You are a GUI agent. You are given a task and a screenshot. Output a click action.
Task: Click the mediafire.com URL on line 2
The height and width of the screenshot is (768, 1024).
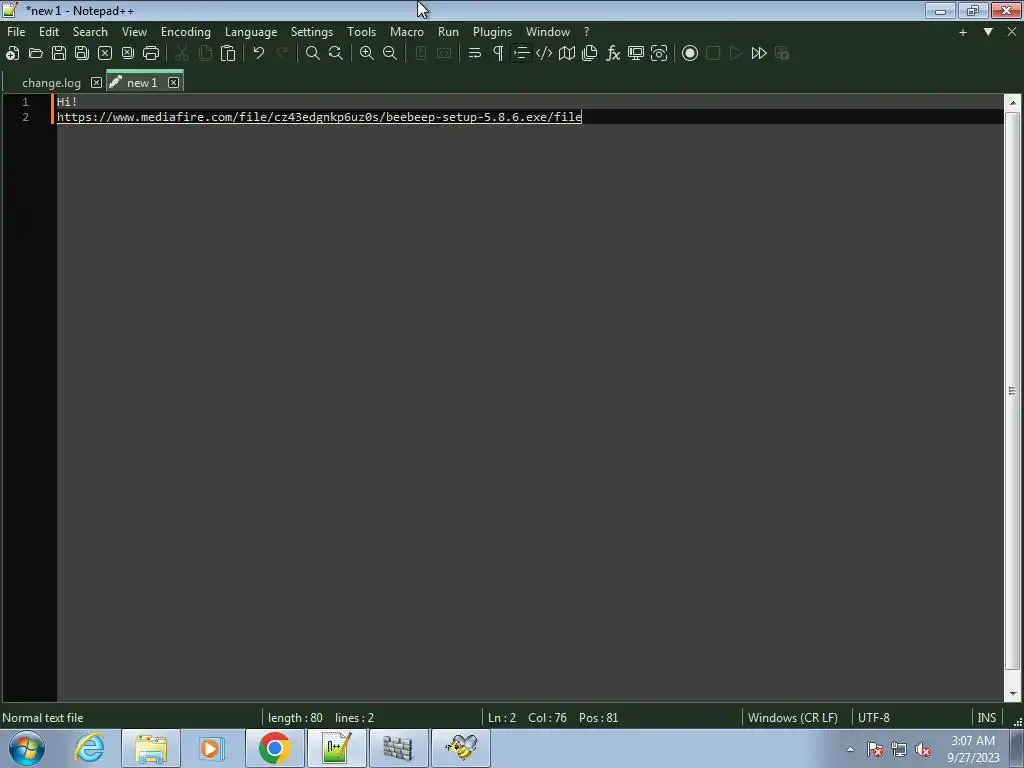319,117
